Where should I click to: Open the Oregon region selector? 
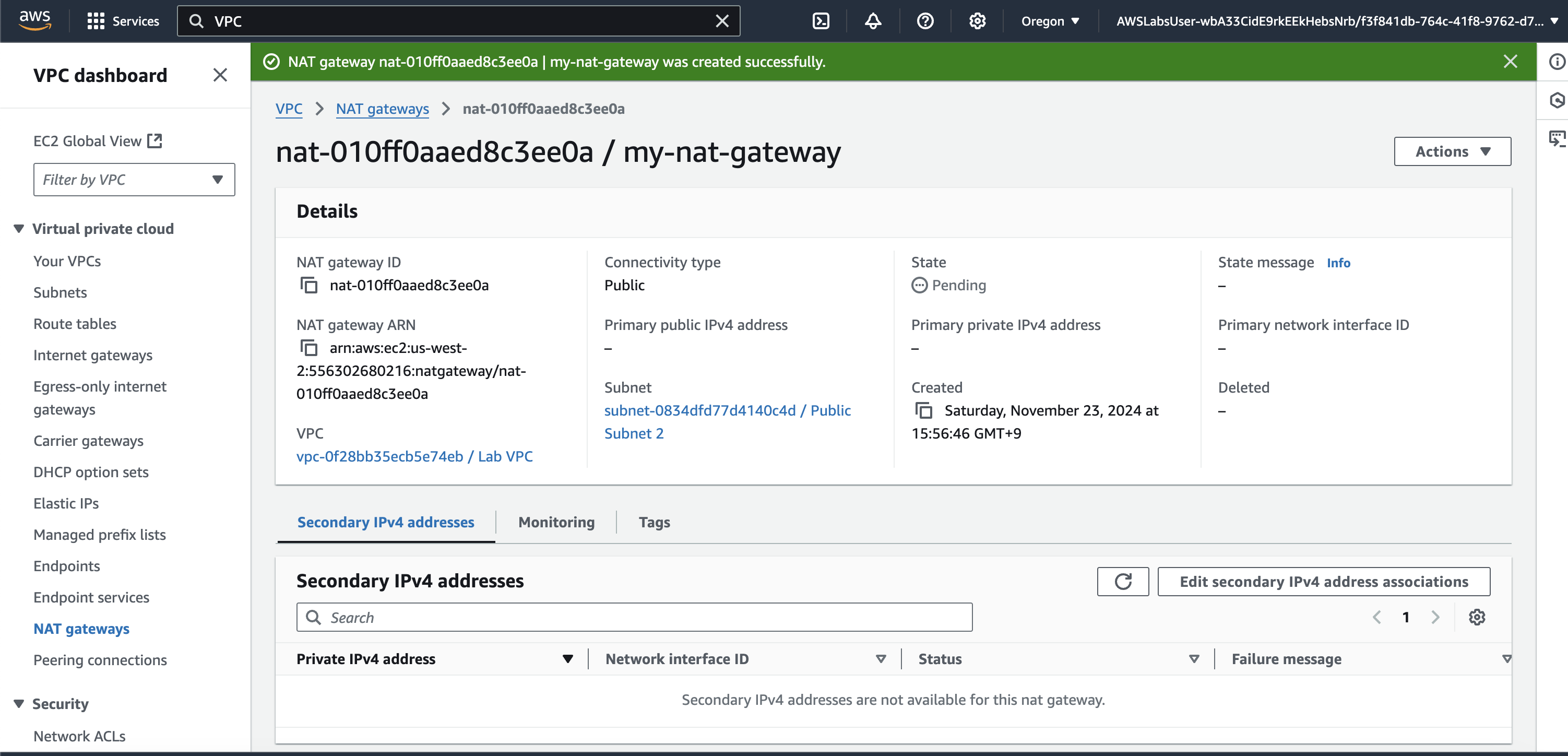click(1050, 21)
